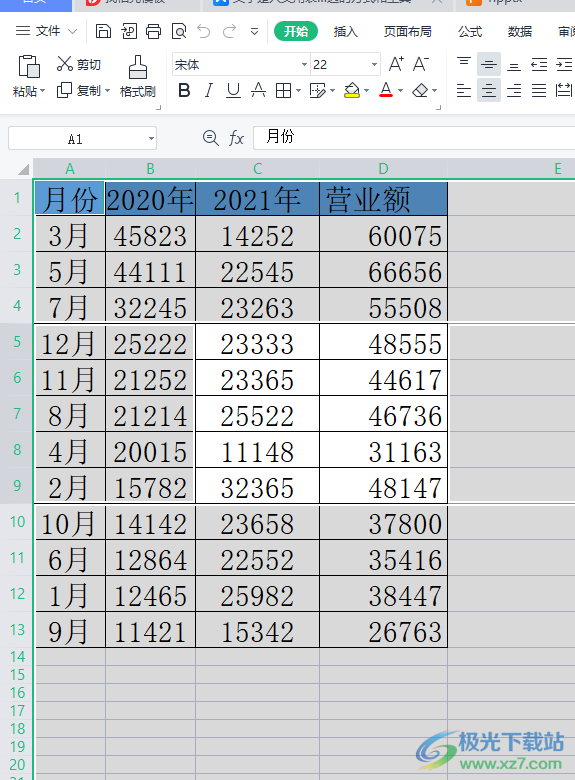Screen dimensions: 575x780
Task: Switch to the 公式 tab
Action: 470,32
